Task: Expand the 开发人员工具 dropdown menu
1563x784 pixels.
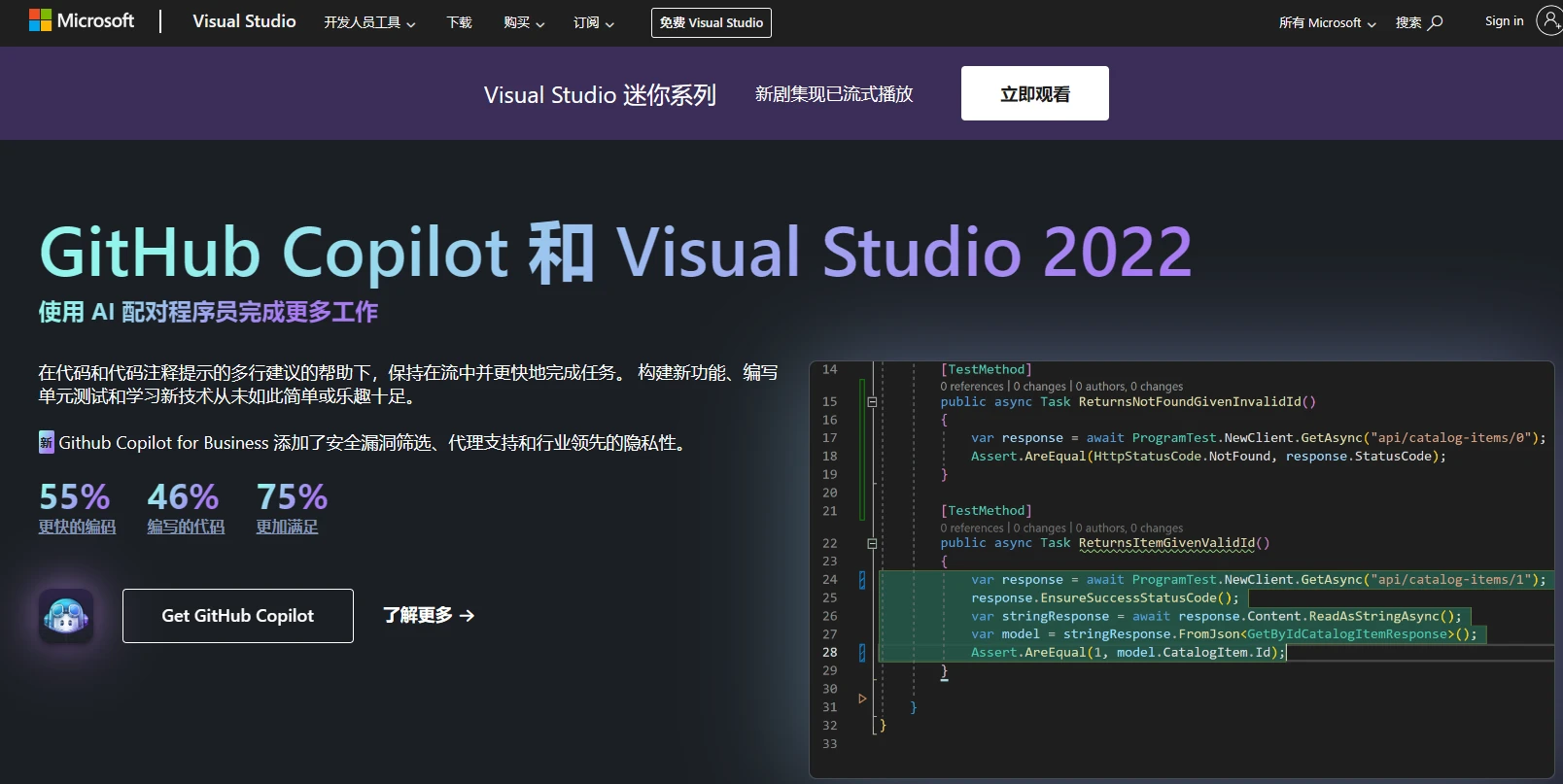Action: (369, 22)
